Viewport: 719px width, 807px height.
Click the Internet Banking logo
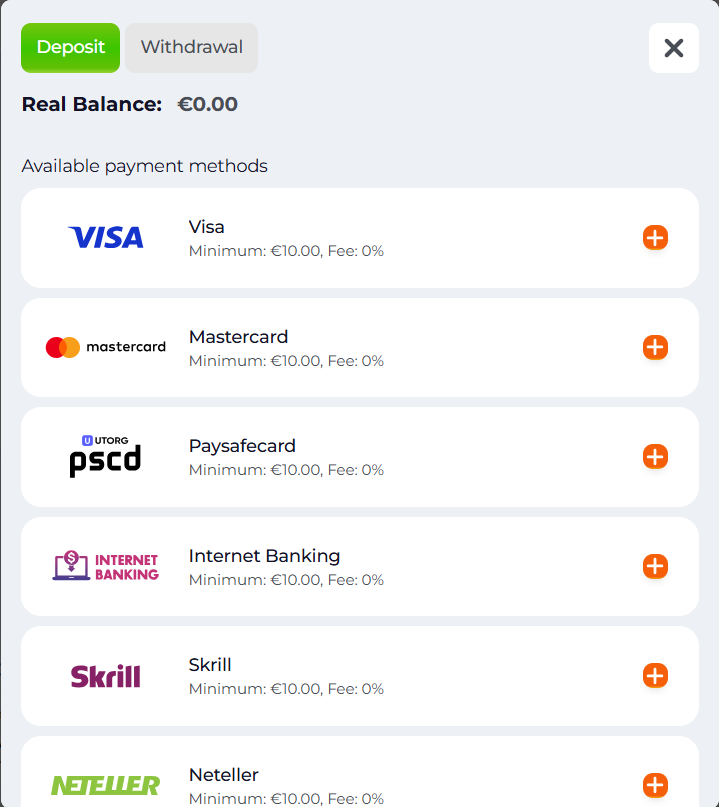(106, 566)
